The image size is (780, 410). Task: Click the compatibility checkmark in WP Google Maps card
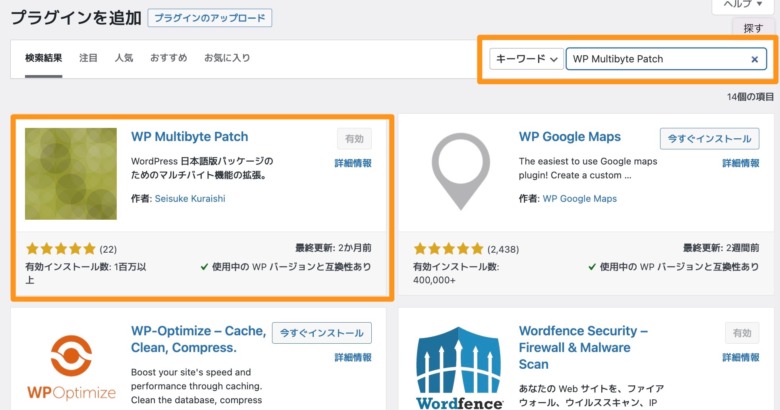(591, 267)
